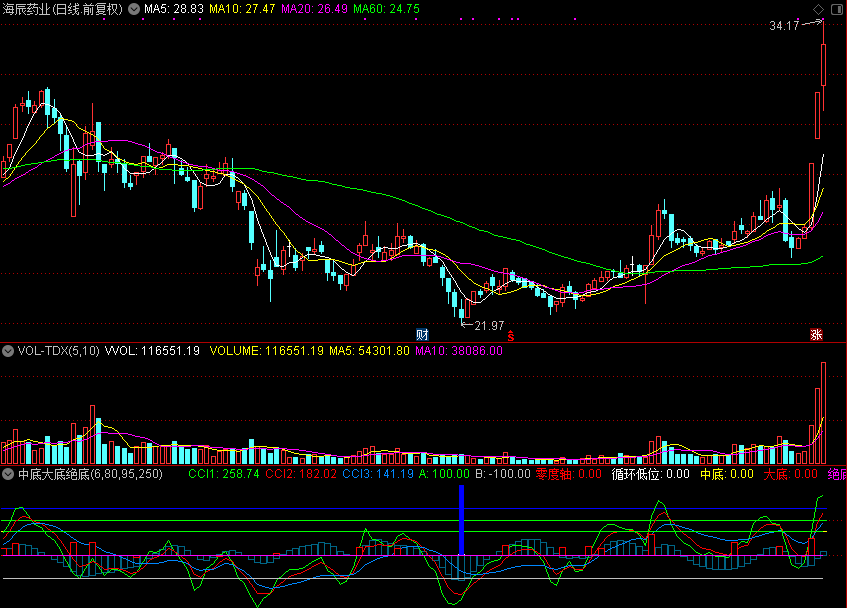
Task: Click the MA20: 26.49 label
Action: pos(314,9)
